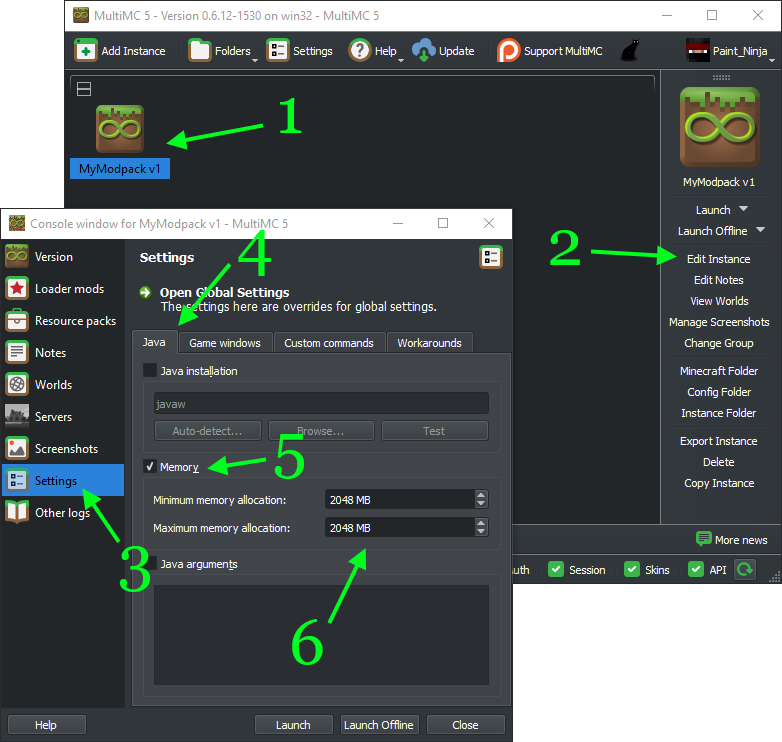
Task: Click the settings icon beside Settings heading
Action: click(x=491, y=257)
